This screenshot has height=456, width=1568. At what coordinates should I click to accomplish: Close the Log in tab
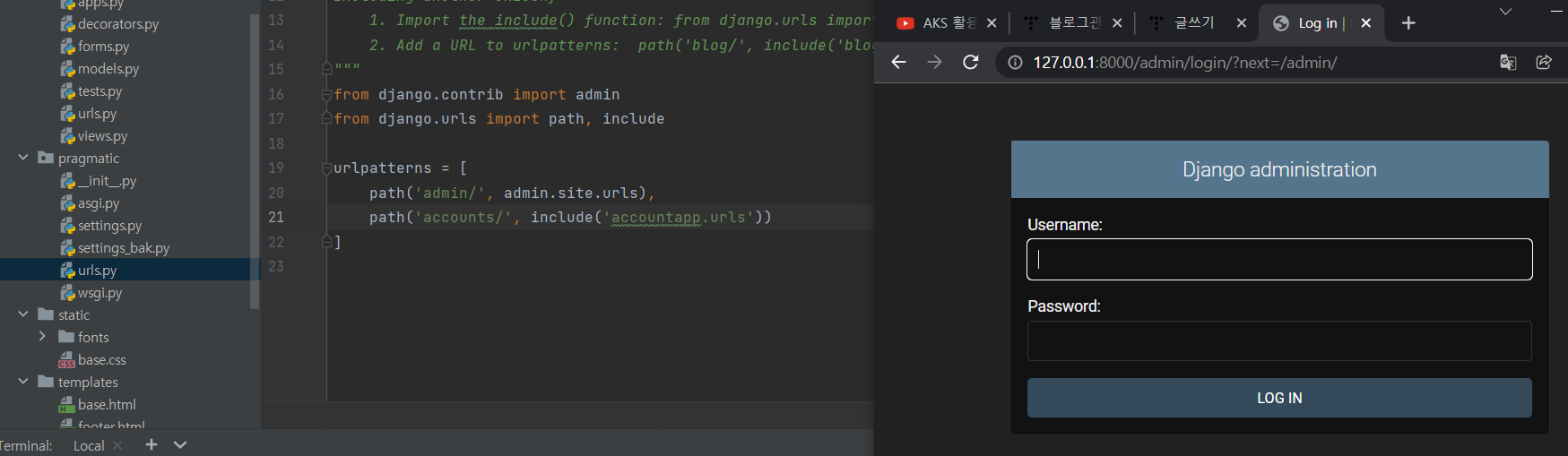(x=1365, y=23)
